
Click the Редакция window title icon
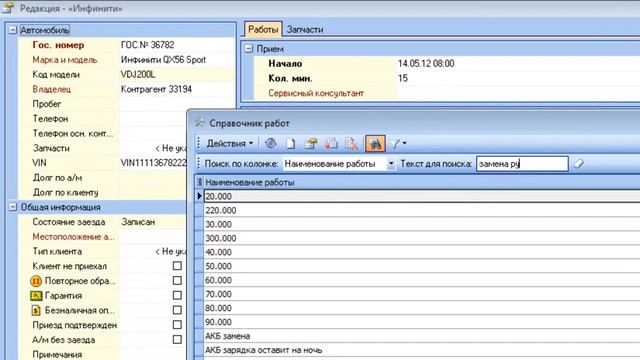coord(8,8)
